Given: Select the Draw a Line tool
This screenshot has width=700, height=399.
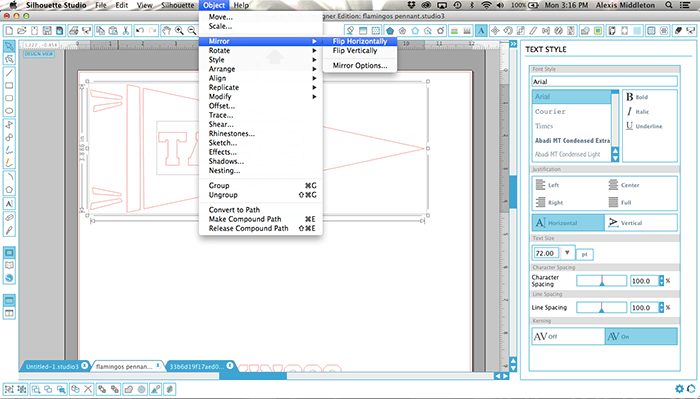Looking at the screenshot, I should pyautogui.click(x=9, y=73).
